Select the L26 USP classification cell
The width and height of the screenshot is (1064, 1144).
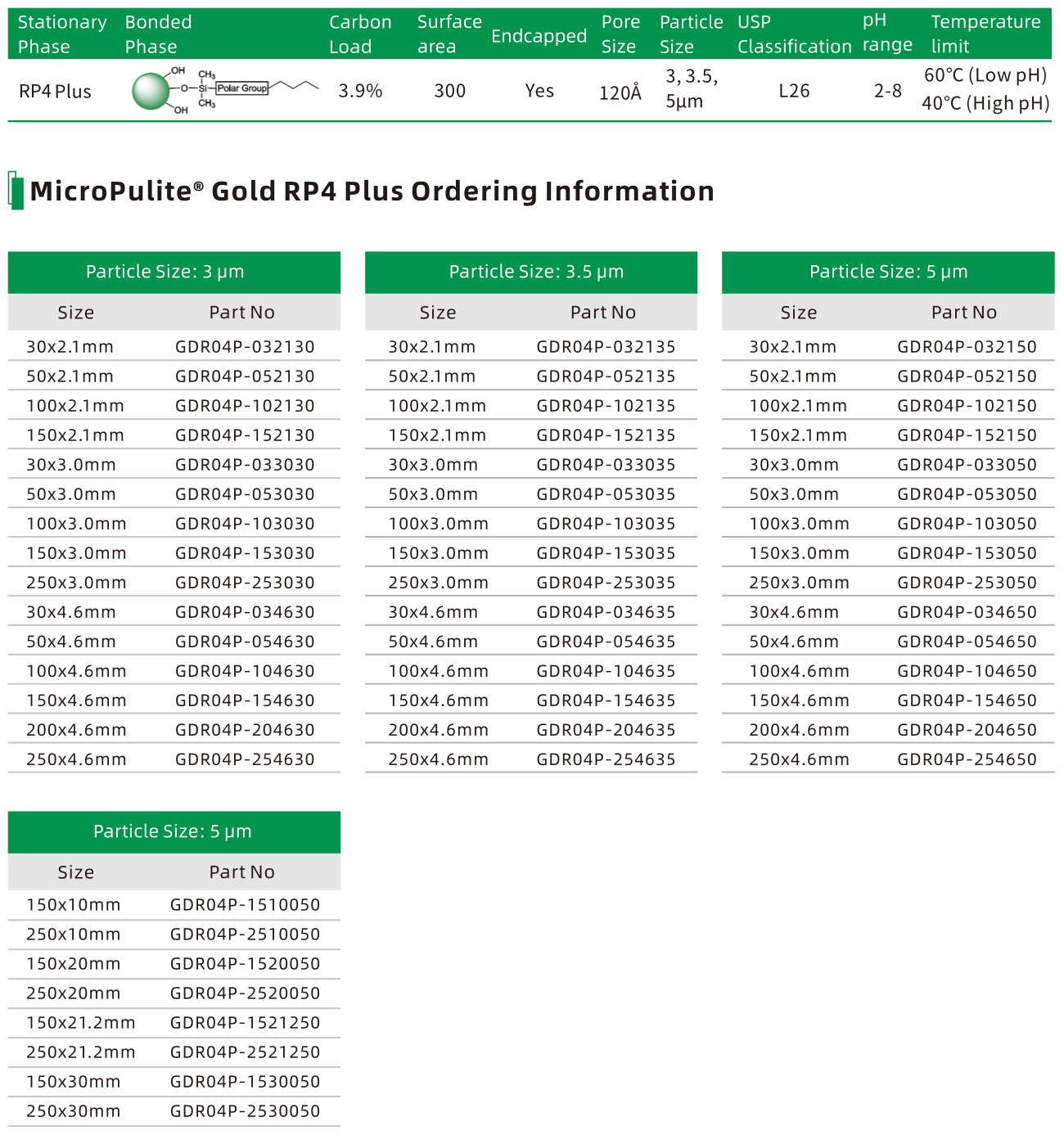point(794,91)
